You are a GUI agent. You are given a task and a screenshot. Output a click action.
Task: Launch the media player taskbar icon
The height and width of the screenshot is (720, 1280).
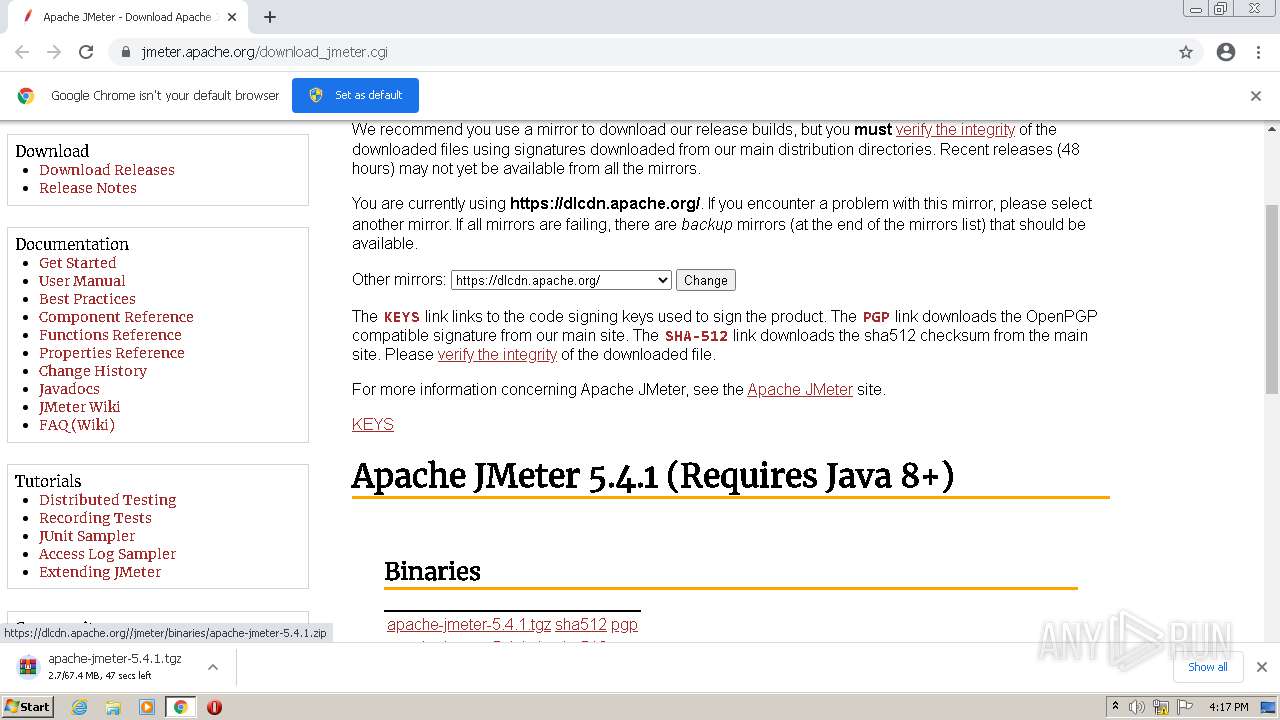pos(147,707)
